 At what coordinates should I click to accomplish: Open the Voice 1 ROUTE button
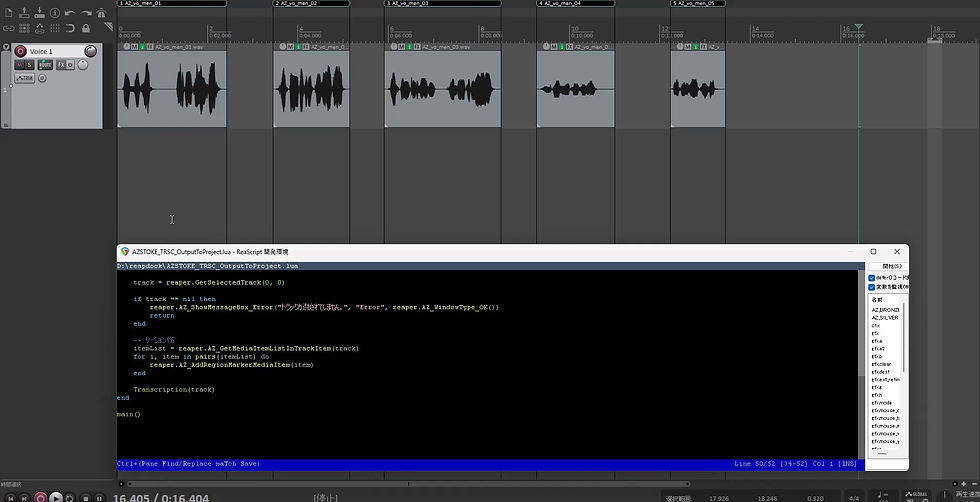tap(45, 65)
